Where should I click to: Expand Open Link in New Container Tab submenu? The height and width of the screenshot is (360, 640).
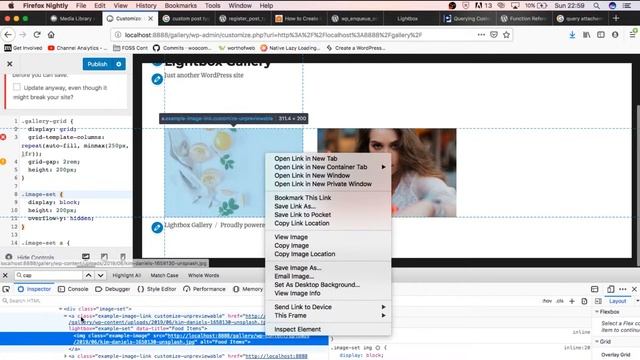tap(328, 167)
